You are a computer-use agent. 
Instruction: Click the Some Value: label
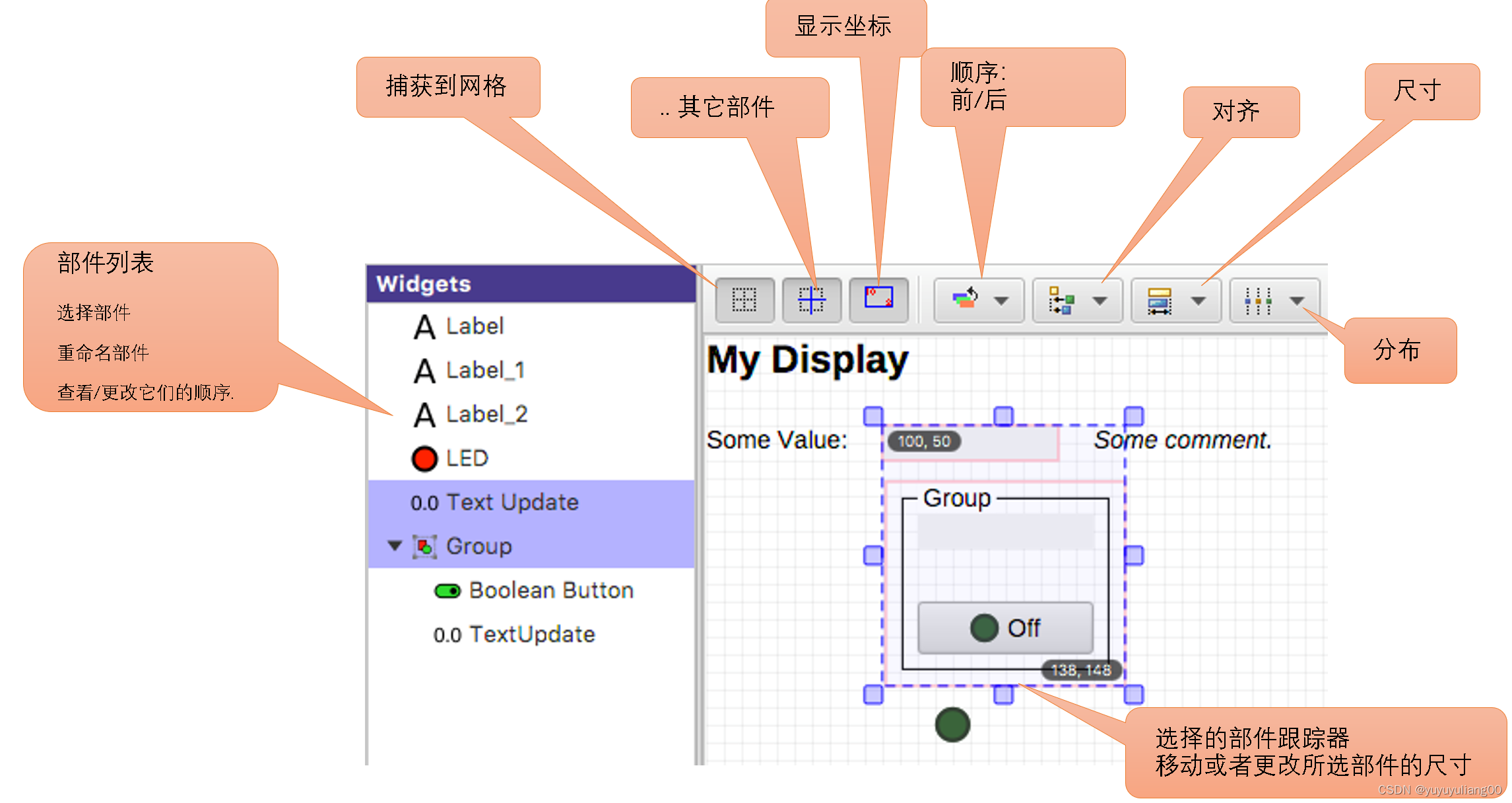coord(777,440)
